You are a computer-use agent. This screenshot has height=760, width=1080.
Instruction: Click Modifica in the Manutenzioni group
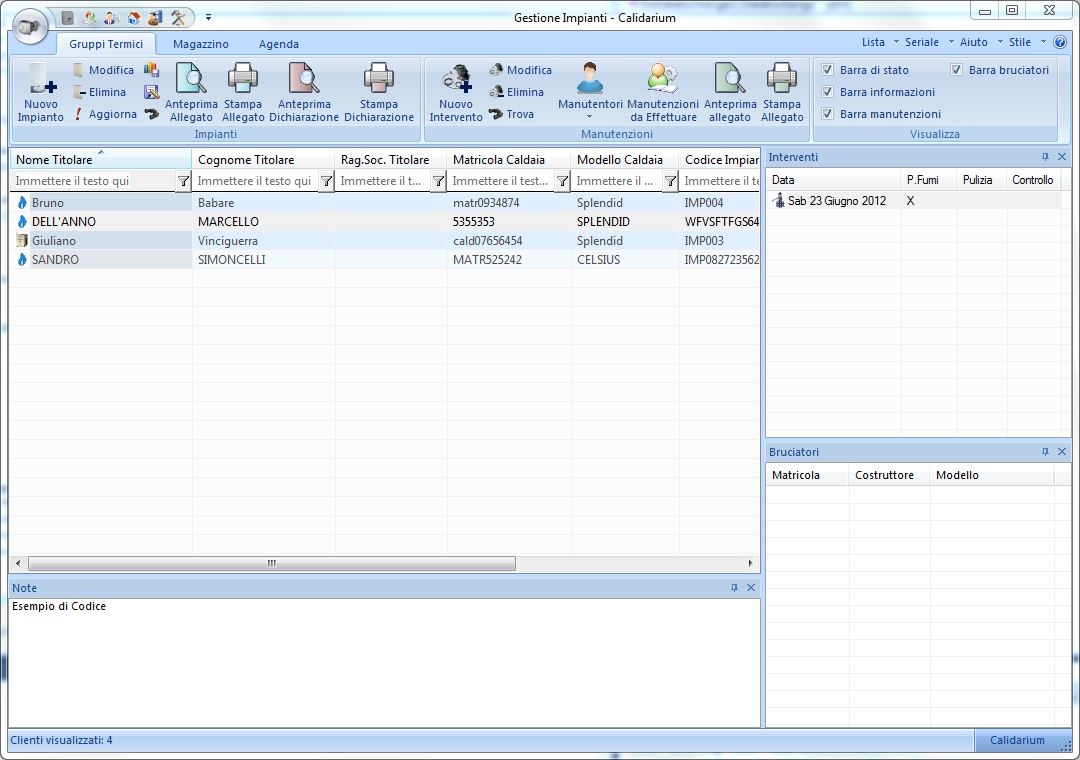click(521, 70)
